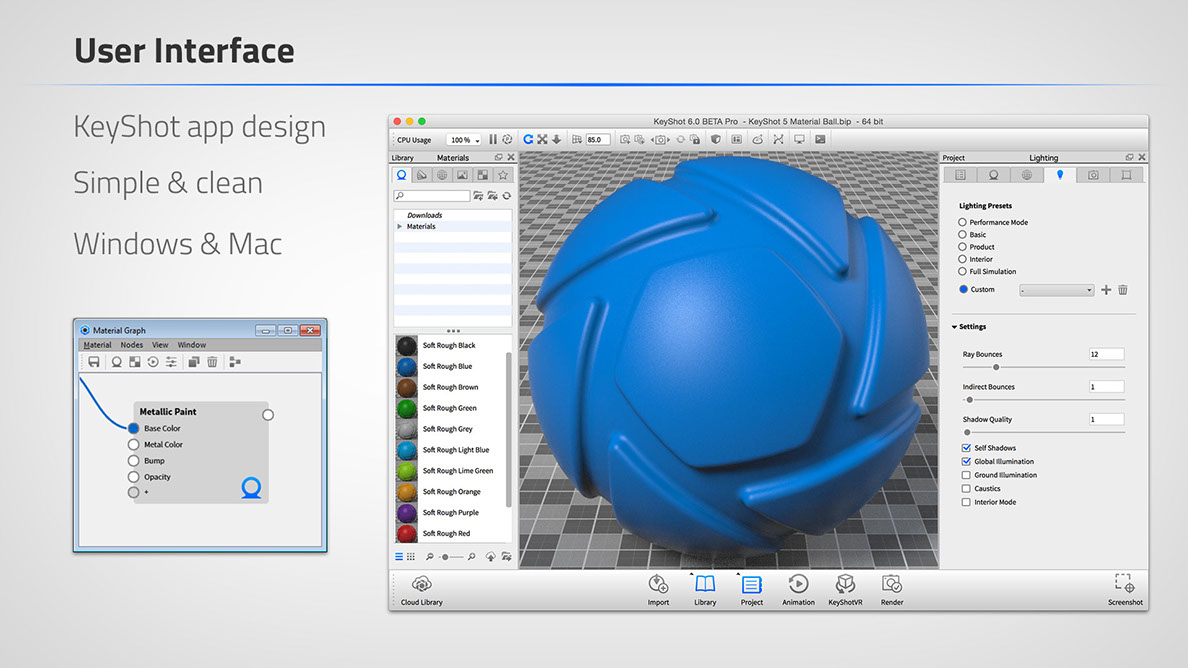The width and height of the screenshot is (1188, 668).
Task: Pause rendering with the pause icon
Action: tap(493, 140)
